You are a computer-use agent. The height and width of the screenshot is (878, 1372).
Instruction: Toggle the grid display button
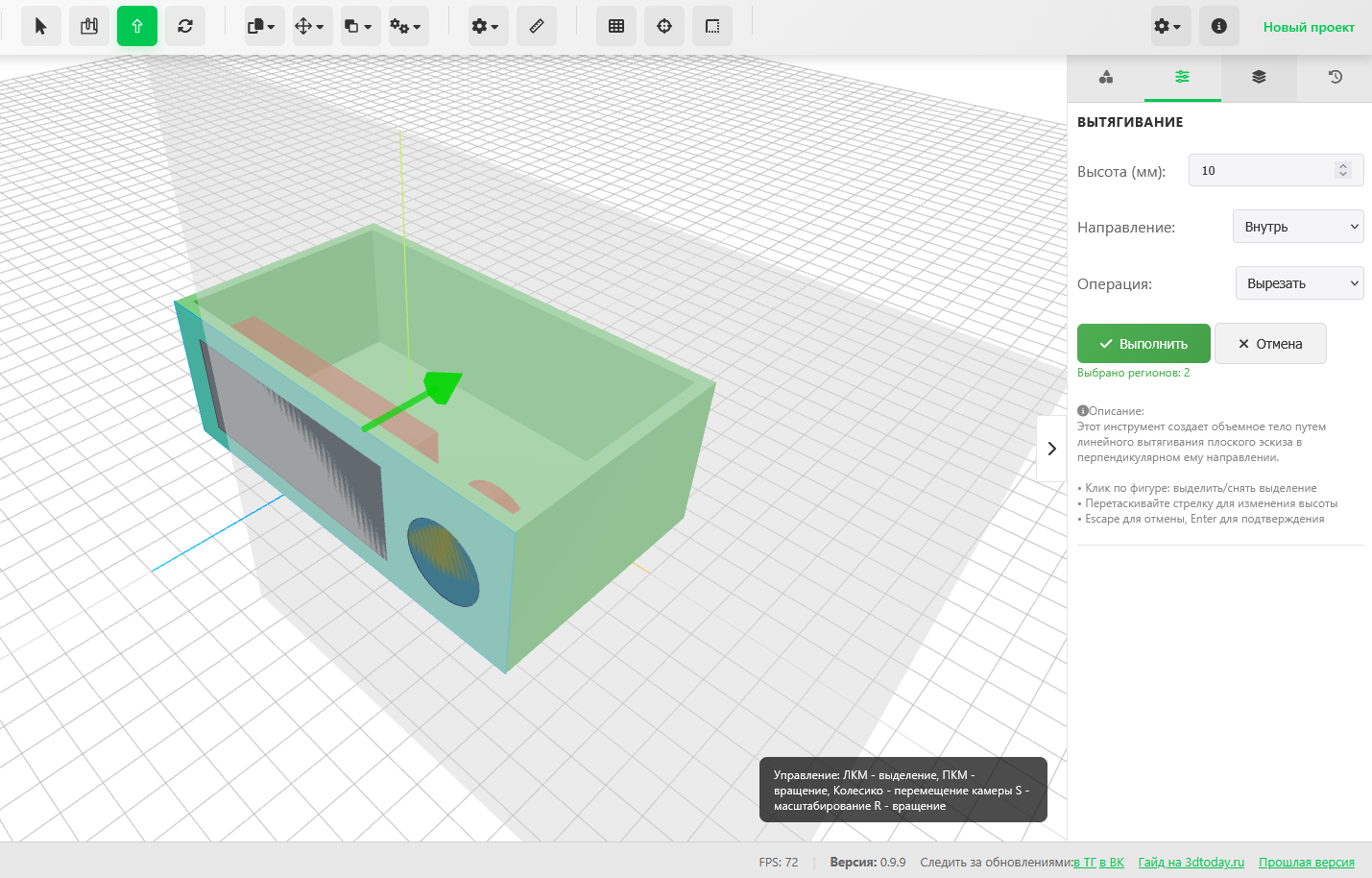[x=616, y=26]
